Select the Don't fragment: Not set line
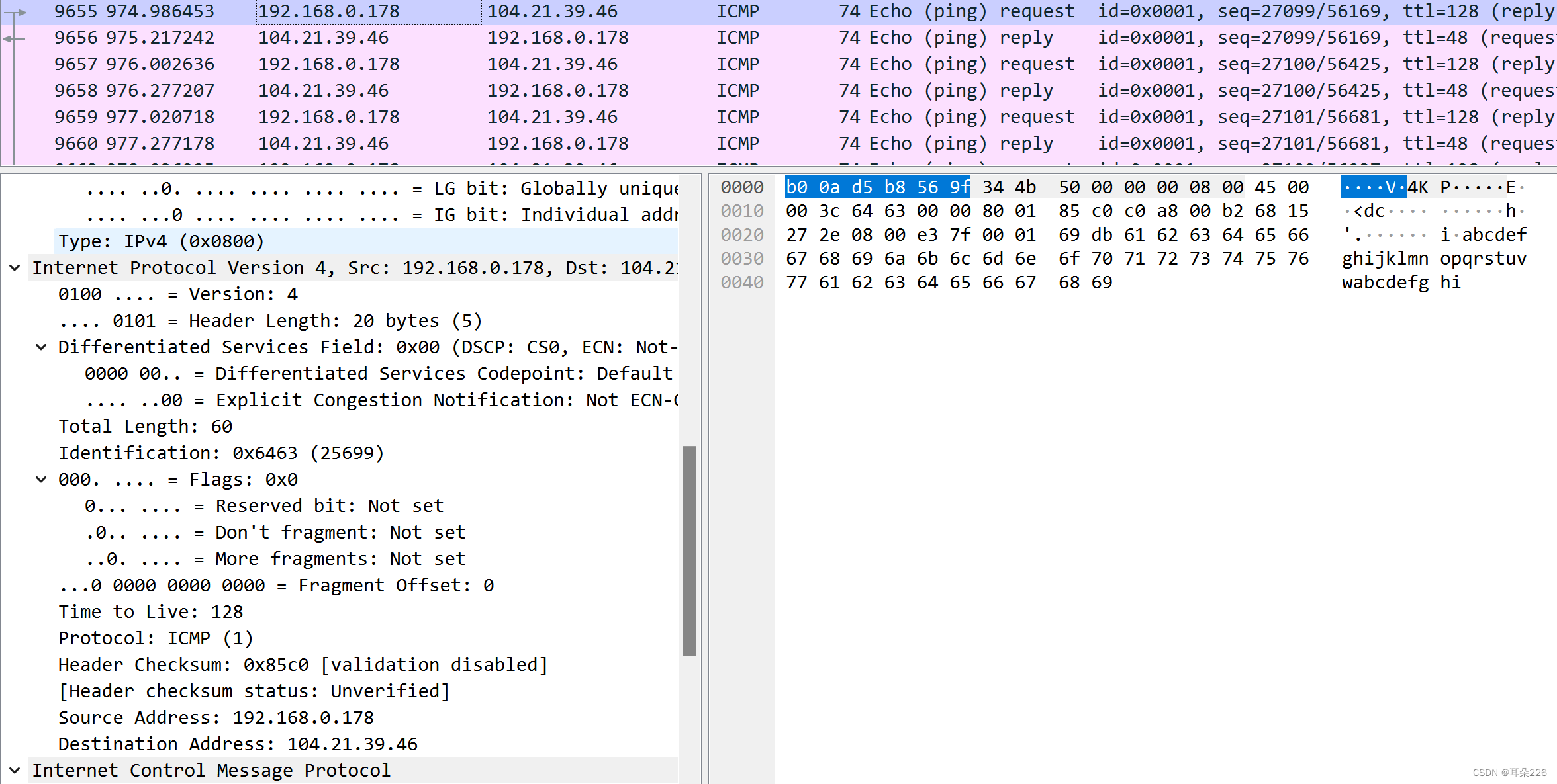Viewport: 1557px width, 784px height. [x=275, y=533]
